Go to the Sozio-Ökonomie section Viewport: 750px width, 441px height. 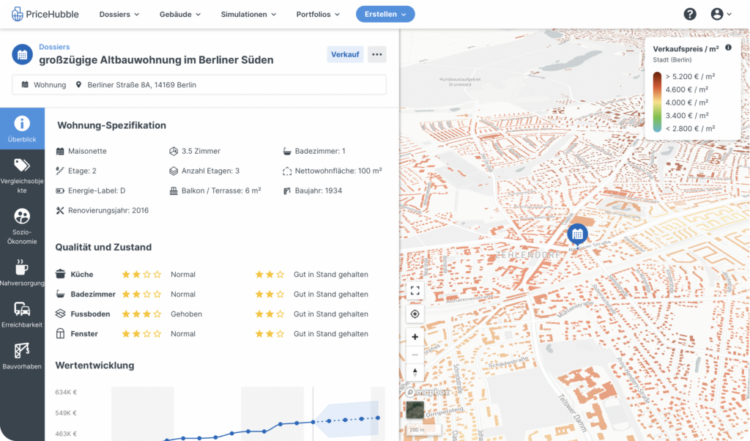click(21, 226)
